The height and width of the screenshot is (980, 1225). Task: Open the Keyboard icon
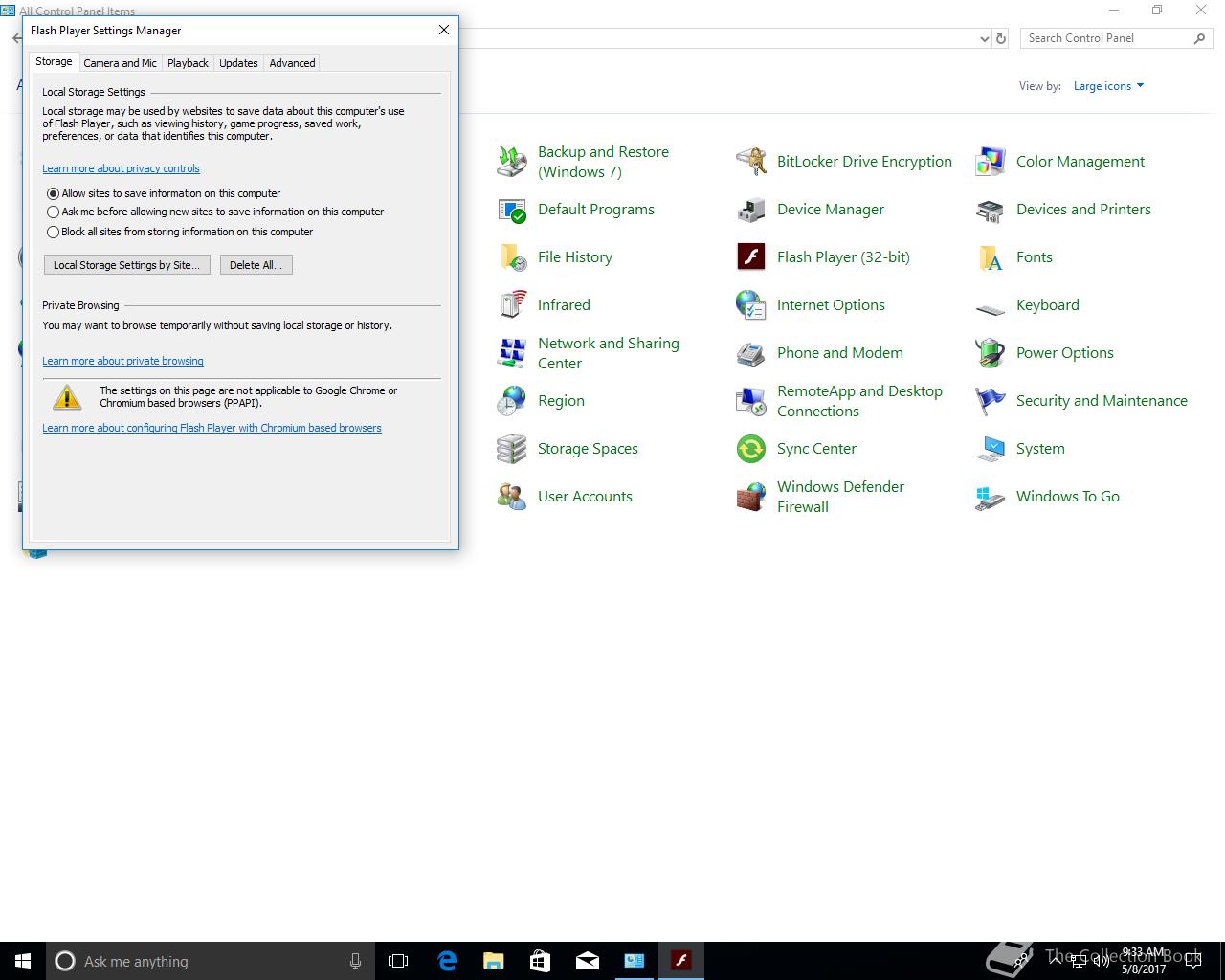tap(991, 308)
